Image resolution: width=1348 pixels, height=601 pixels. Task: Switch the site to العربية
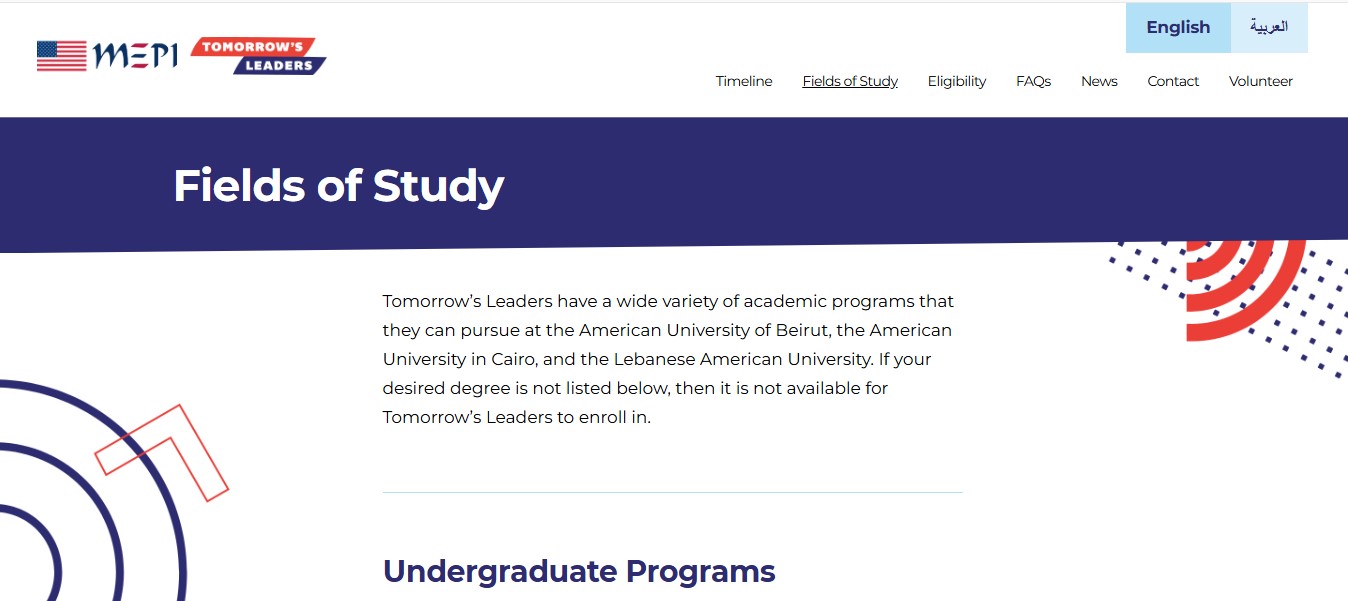tap(1269, 27)
